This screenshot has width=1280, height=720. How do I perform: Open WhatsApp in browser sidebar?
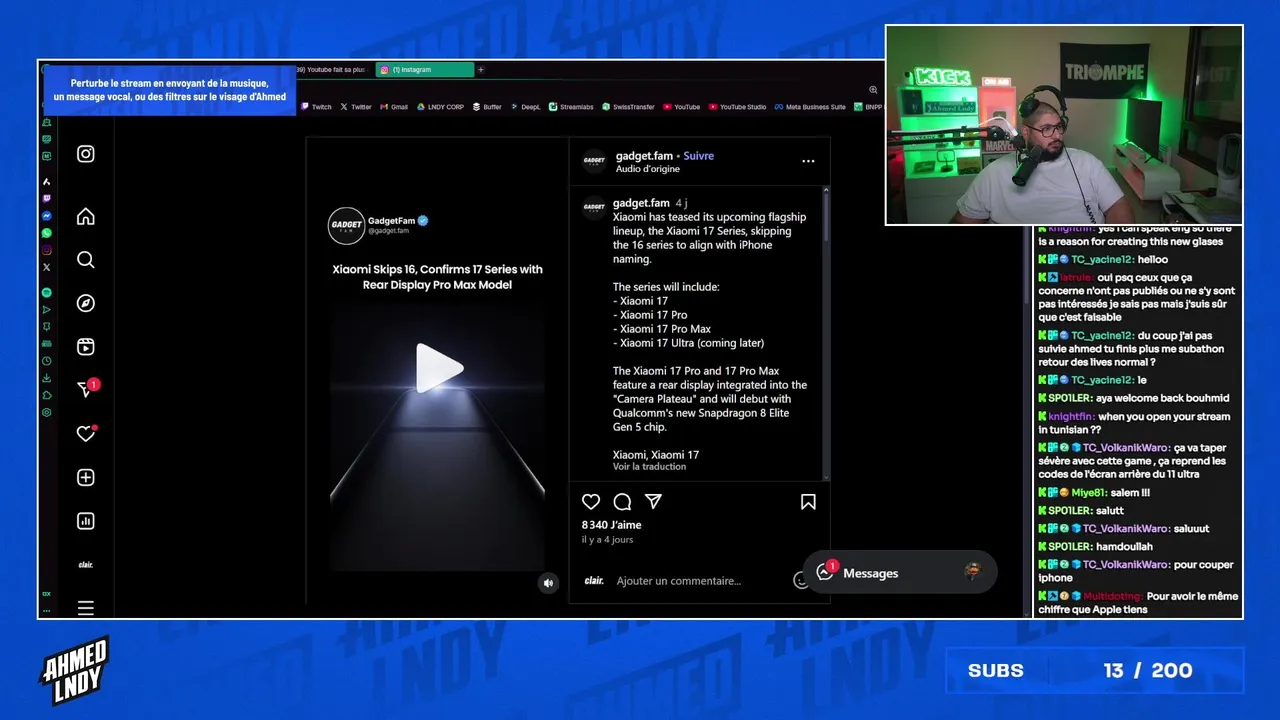[x=46, y=233]
